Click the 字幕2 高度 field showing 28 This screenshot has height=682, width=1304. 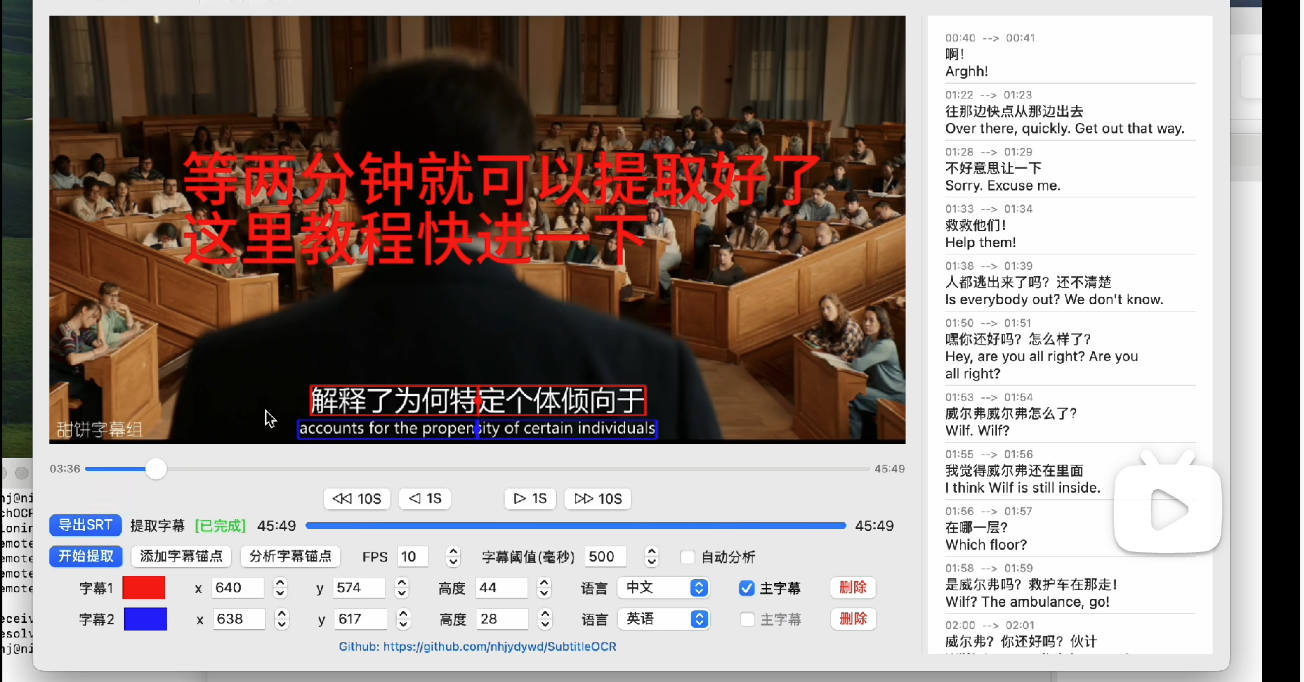click(x=502, y=619)
